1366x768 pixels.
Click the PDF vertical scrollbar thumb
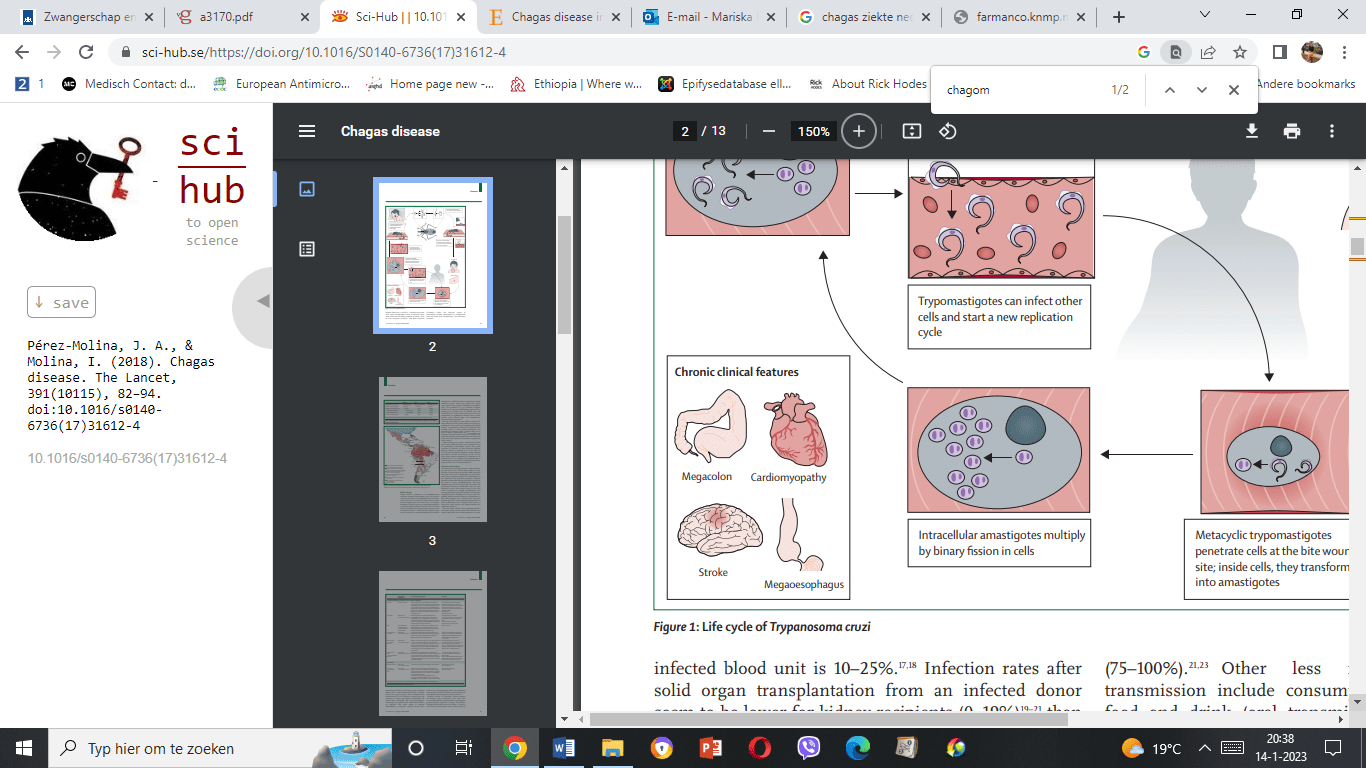1357,247
